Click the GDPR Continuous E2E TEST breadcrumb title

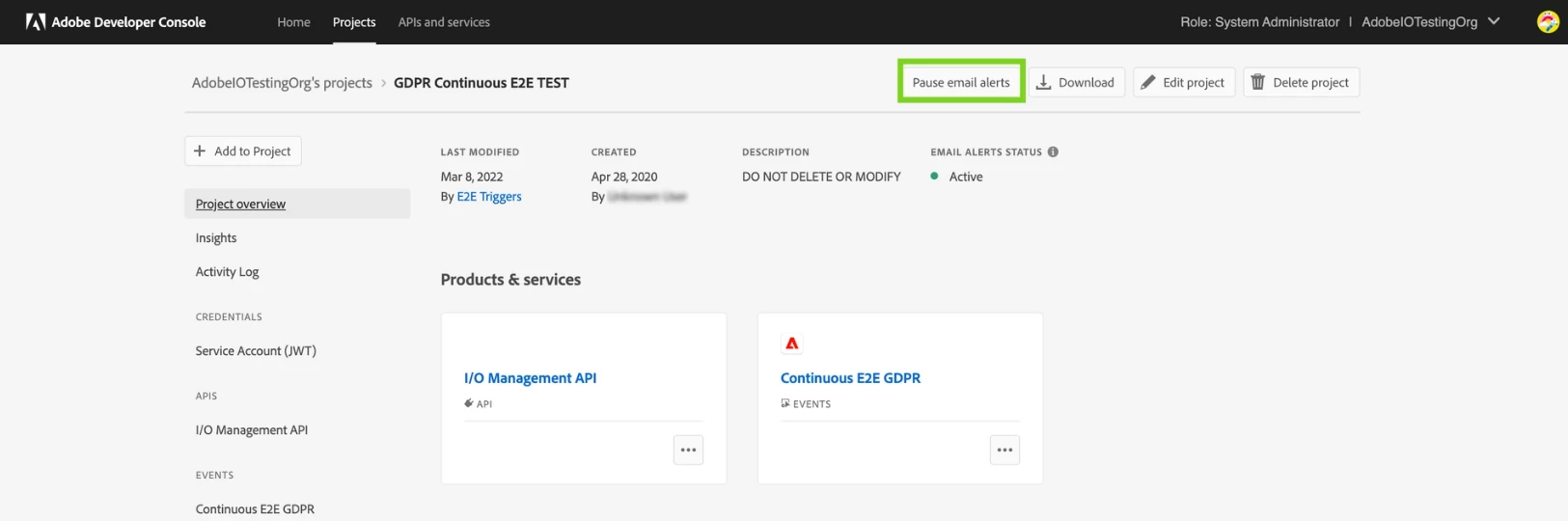tap(481, 83)
